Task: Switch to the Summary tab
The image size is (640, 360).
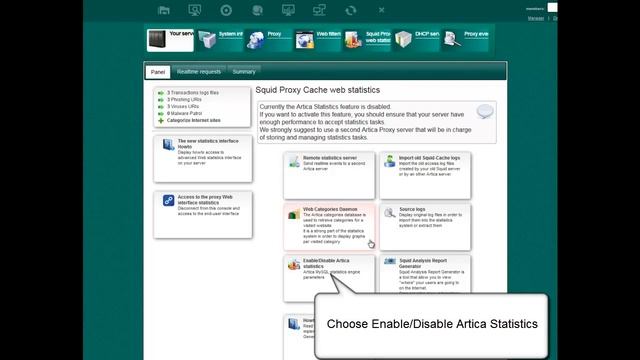Action: tap(244, 71)
